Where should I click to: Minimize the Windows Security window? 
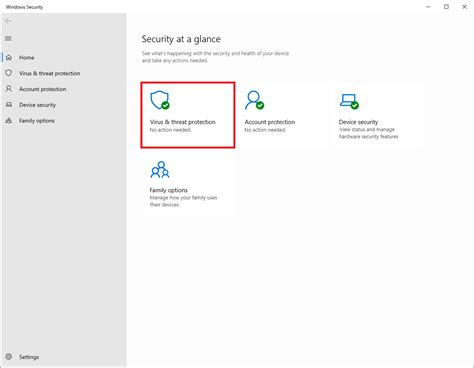pos(428,7)
